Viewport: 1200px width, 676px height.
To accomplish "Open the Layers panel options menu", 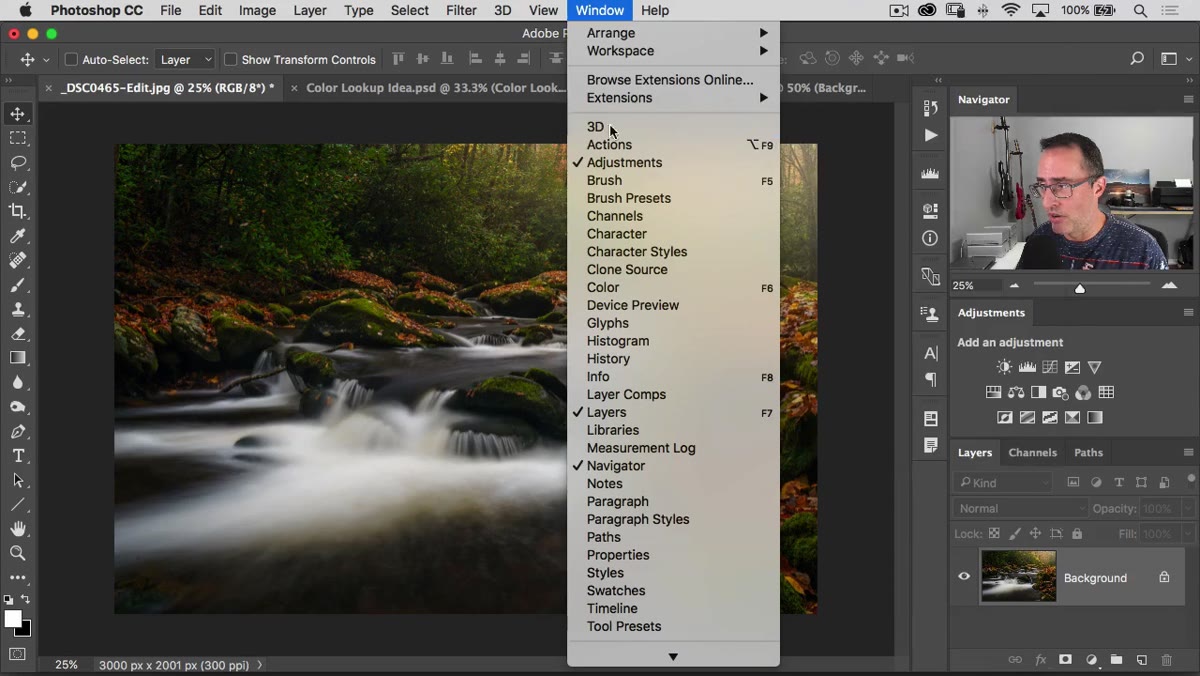I will [1188, 453].
